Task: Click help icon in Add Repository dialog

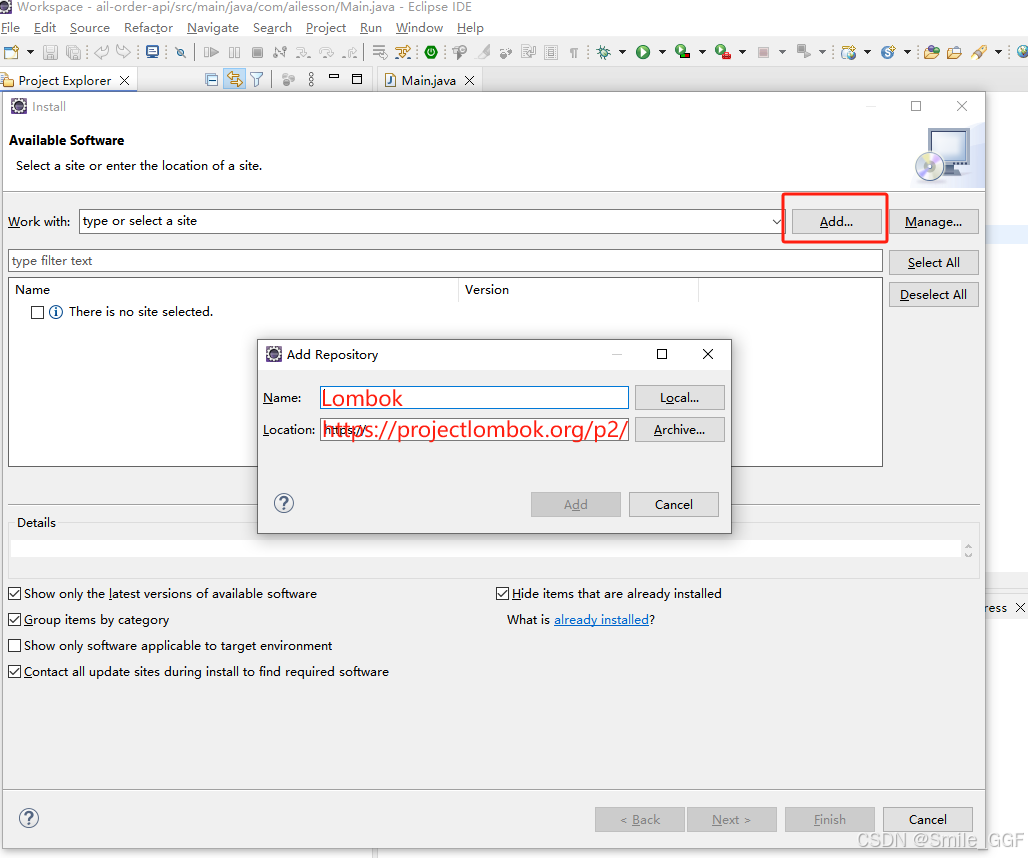Action: [x=284, y=503]
